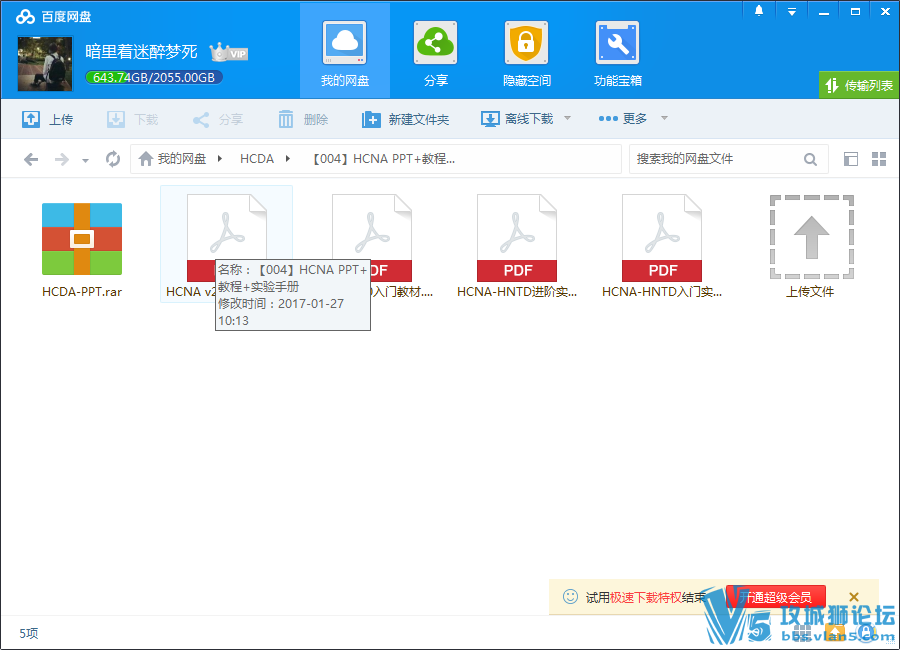The image size is (900, 650).
Task: Click the 上传文件 upload placeholder
Action: [811, 246]
